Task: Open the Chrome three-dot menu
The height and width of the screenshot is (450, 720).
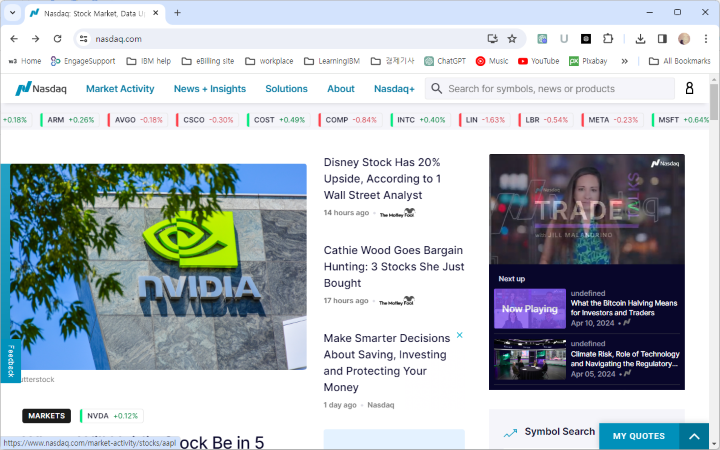Action: pos(706,39)
